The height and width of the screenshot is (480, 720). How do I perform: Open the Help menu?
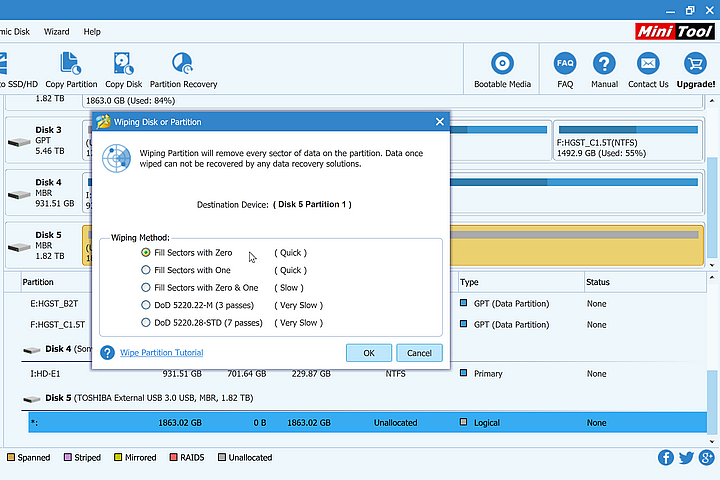pyautogui.click(x=92, y=32)
